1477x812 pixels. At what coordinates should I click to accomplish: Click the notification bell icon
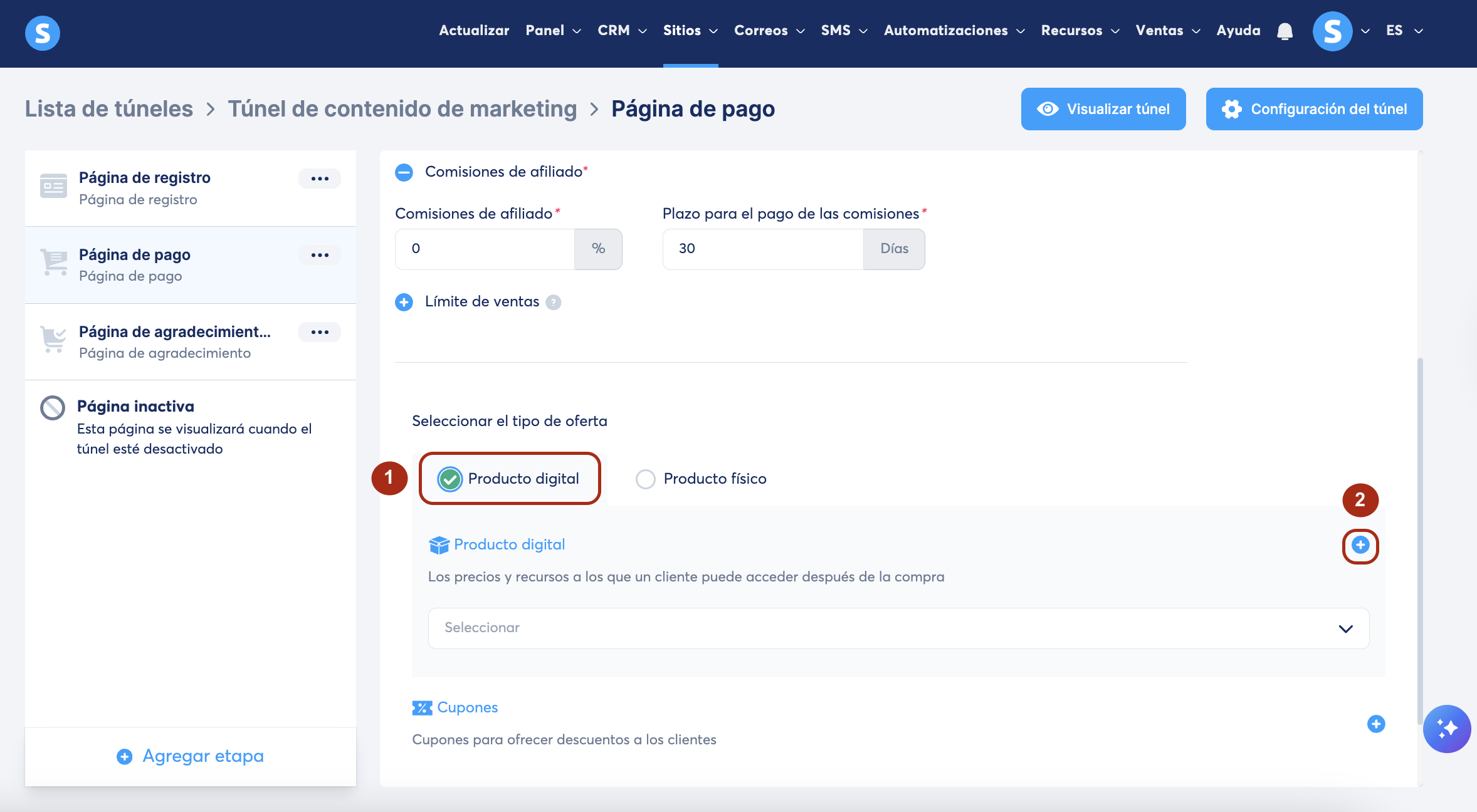click(x=1285, y=31)
